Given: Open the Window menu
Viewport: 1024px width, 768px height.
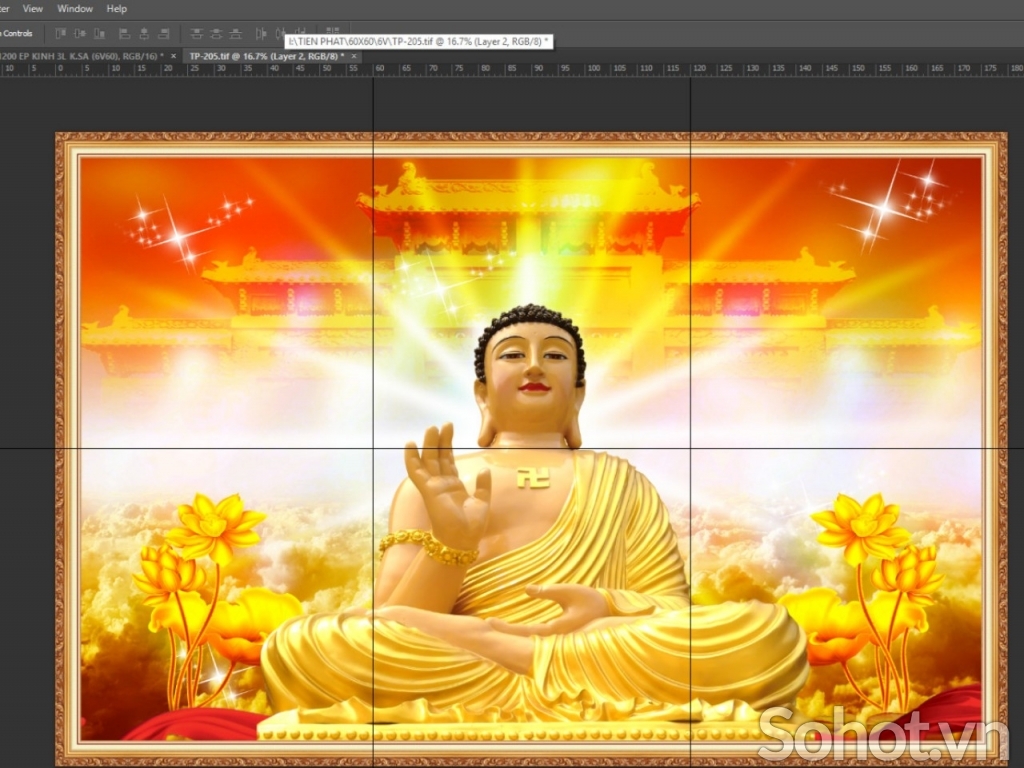Looking at the screenshot, I should click(x=74, y=8).
